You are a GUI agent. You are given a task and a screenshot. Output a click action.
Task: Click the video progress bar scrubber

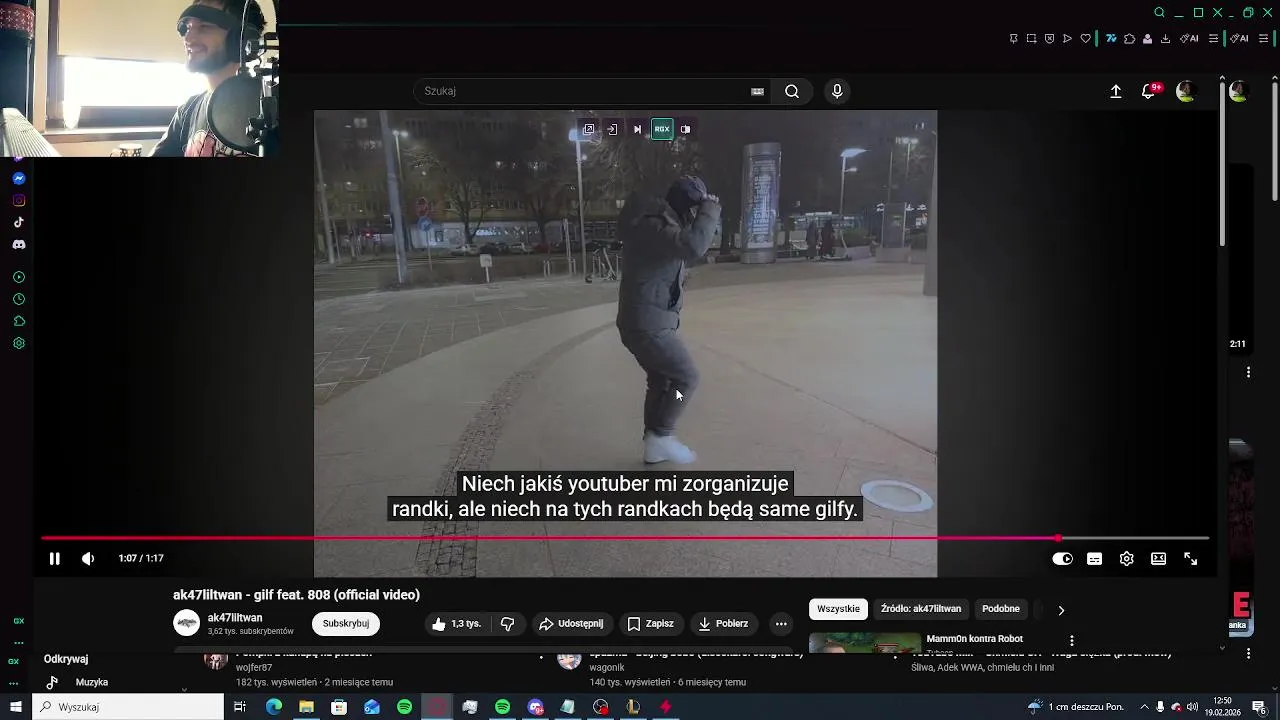1058,538
